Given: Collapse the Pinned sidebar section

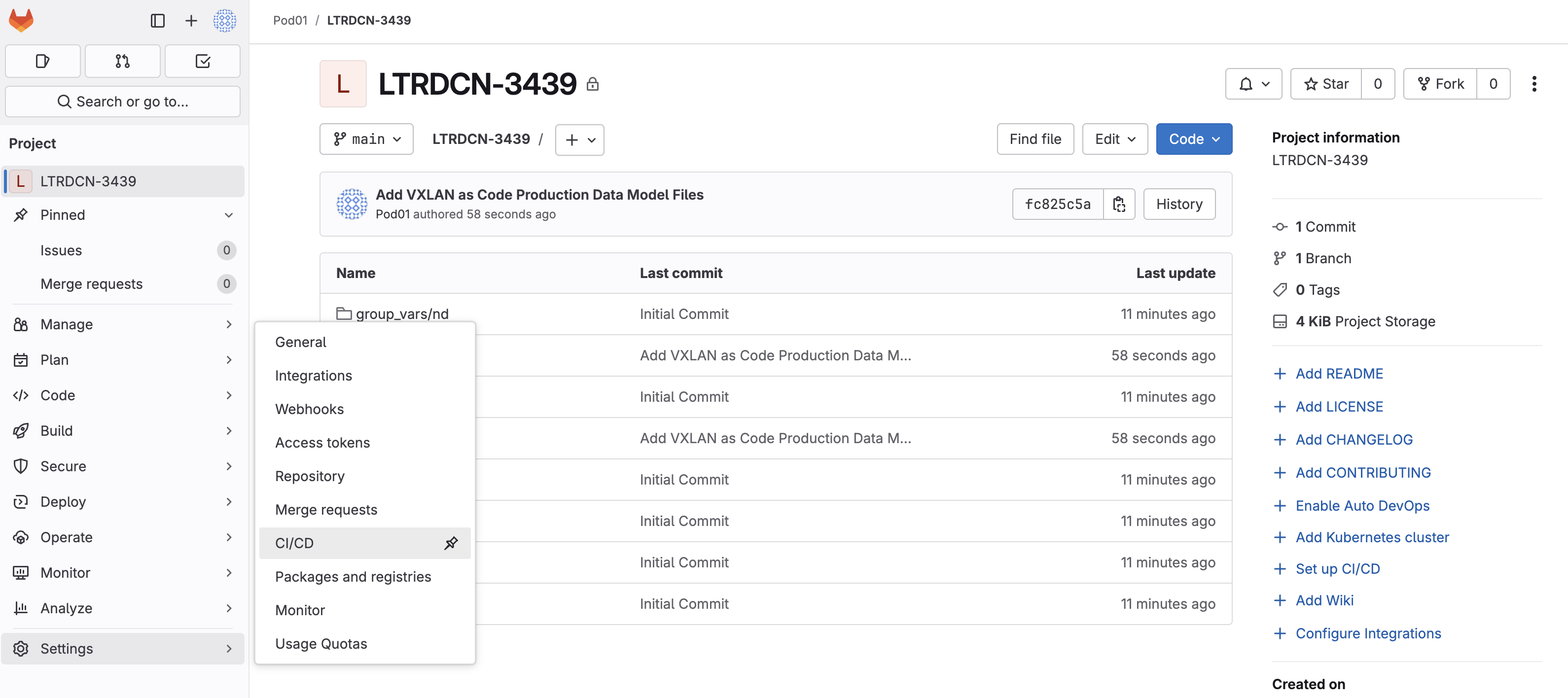Looking at the screenshot, I should [x=228, y=215].
